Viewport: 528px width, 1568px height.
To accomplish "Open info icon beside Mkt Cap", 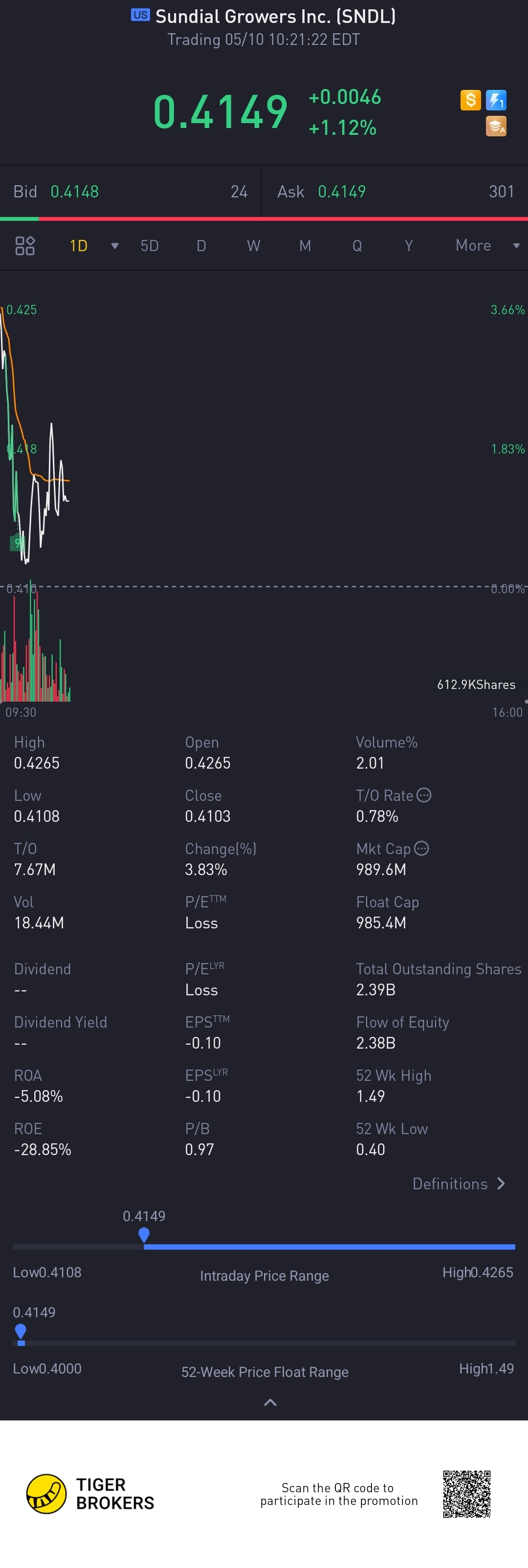I will [x=421, y=848].
